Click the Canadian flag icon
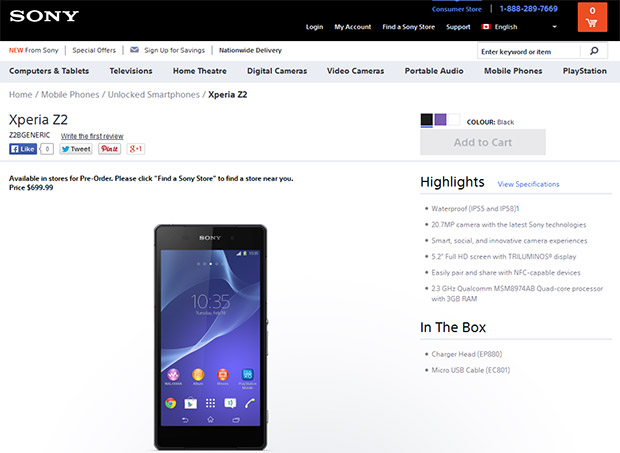Viewport: 620px width, 453px height. tap(486, 27)
